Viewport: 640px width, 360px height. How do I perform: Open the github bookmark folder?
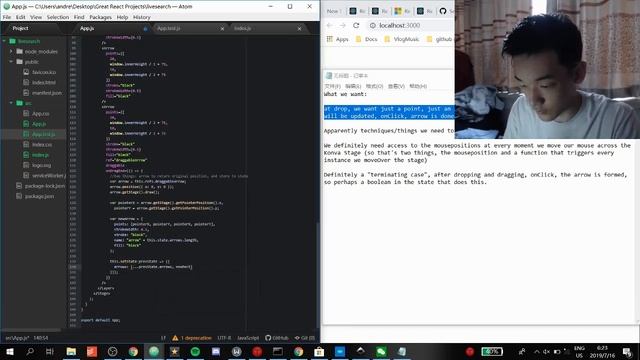pos(440,39)
